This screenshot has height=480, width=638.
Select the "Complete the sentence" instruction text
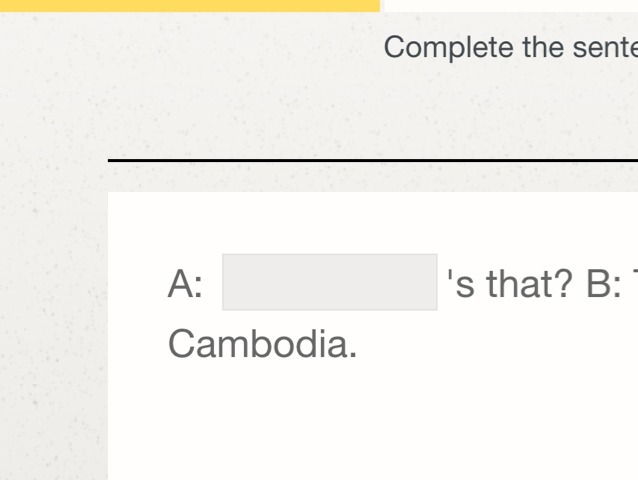tap(510, 47)
